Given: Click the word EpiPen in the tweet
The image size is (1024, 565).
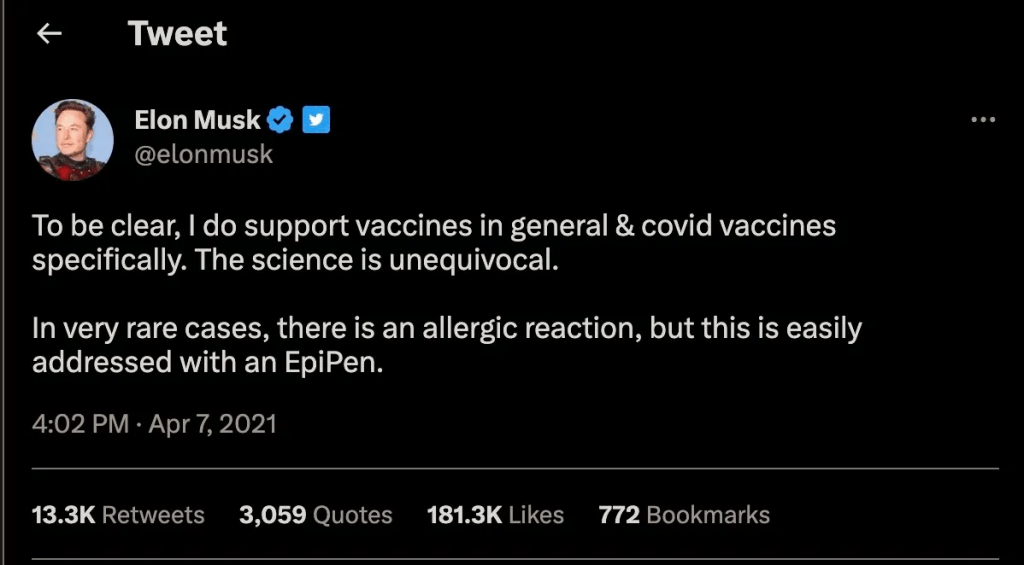Looking at the screenshot, I should tap(333, 363).
